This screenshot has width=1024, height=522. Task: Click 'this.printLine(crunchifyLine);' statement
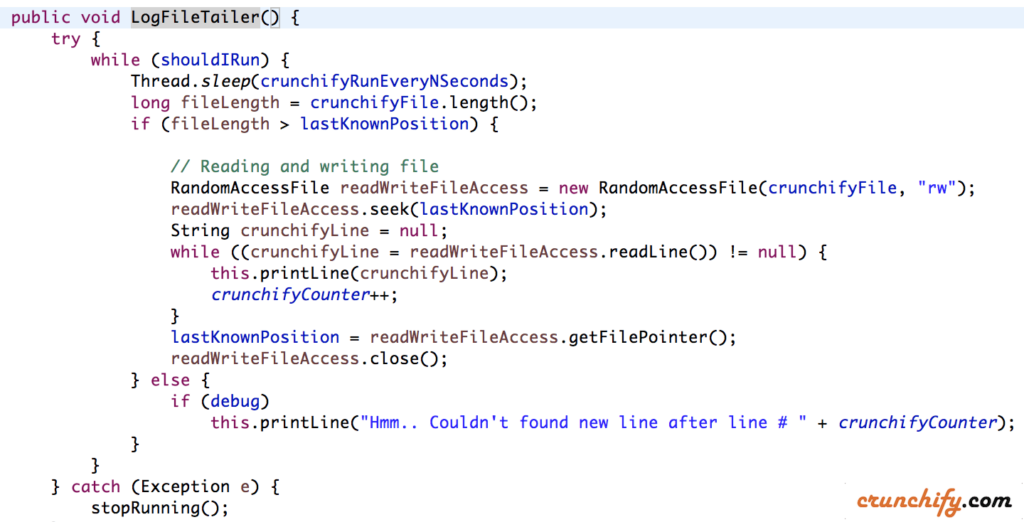click(359, 274)
